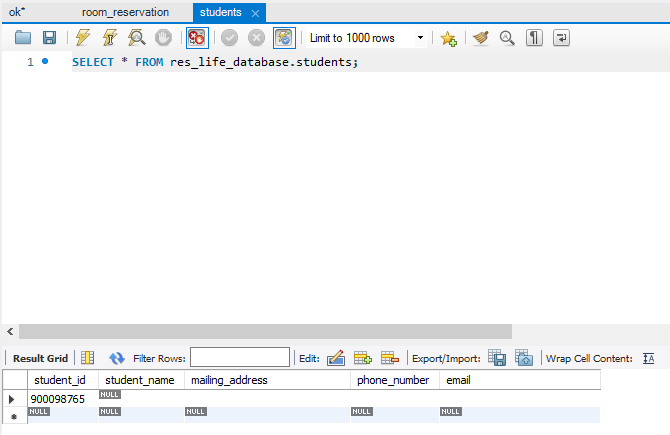Image resolution: width=670 pixels, height=435 pixels.
Task: Toggle result grid form view icon
Action: (x=88, y=358)
